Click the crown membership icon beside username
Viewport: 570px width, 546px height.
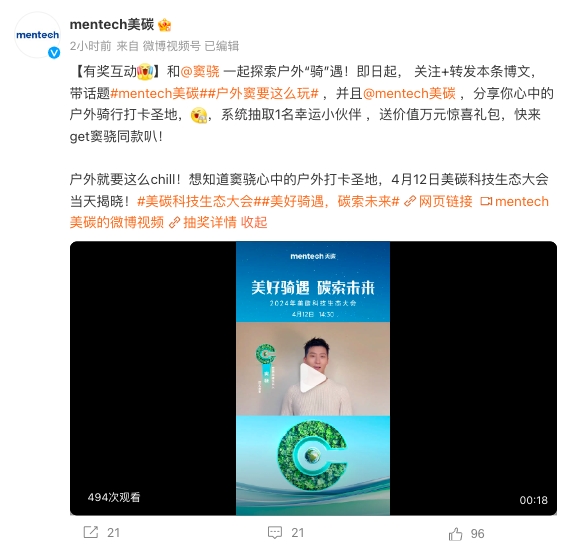pos(165,25)
